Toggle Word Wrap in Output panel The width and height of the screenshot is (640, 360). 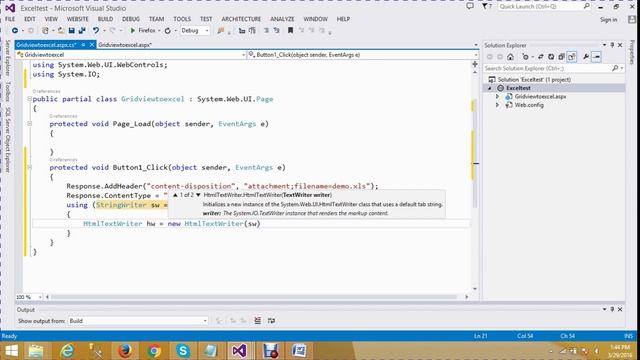pyautogui.click(x=271, y=321)
